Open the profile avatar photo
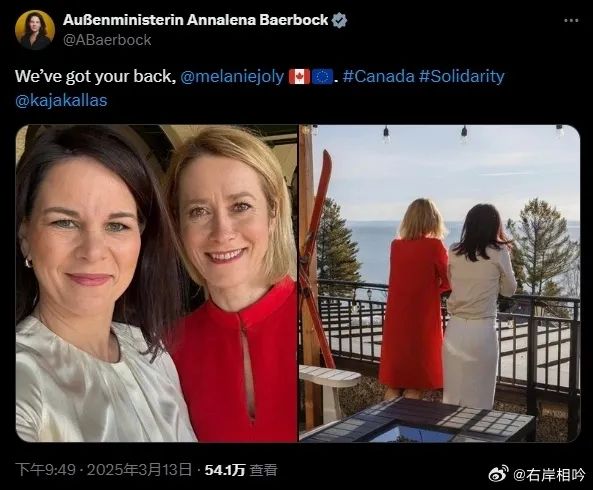 point(34,30)
